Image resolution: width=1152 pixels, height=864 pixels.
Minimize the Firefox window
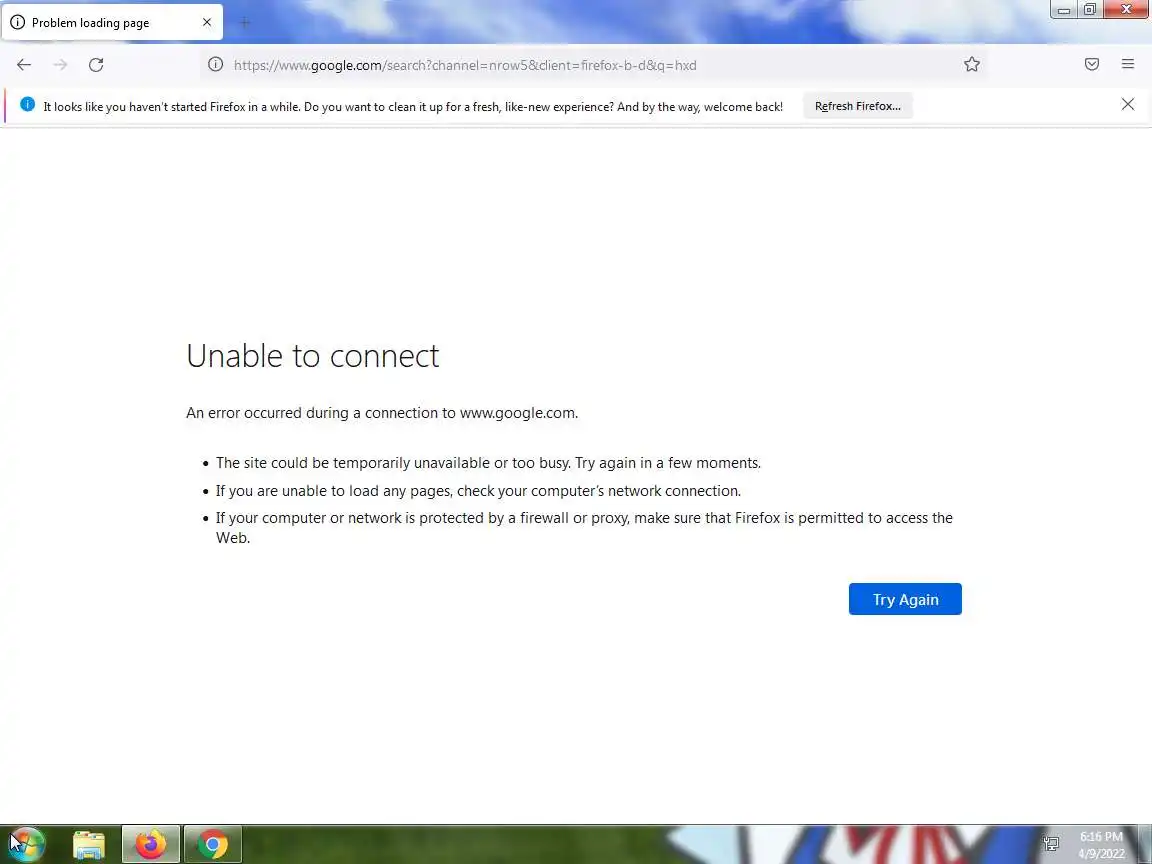[x=1064, y=10]
